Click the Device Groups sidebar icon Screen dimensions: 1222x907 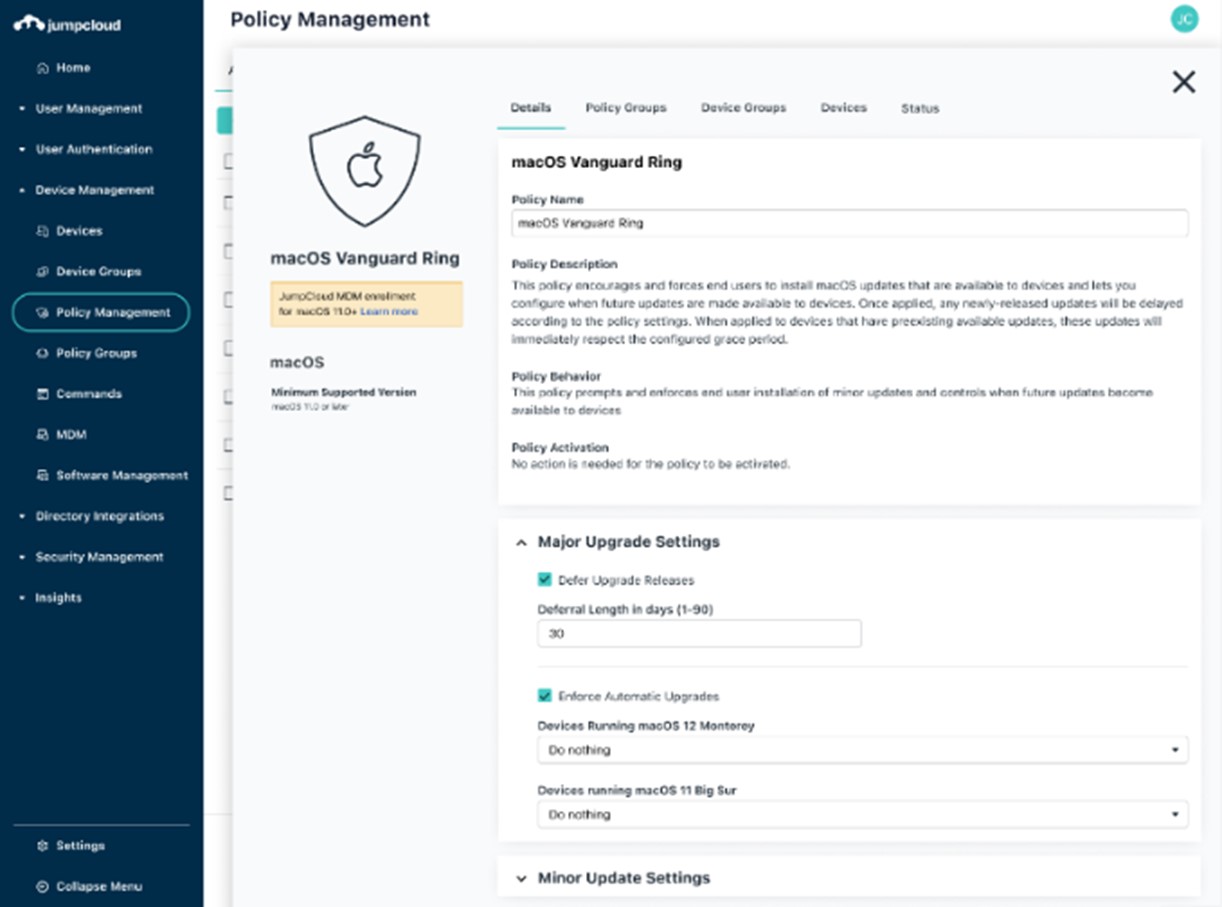42,272
